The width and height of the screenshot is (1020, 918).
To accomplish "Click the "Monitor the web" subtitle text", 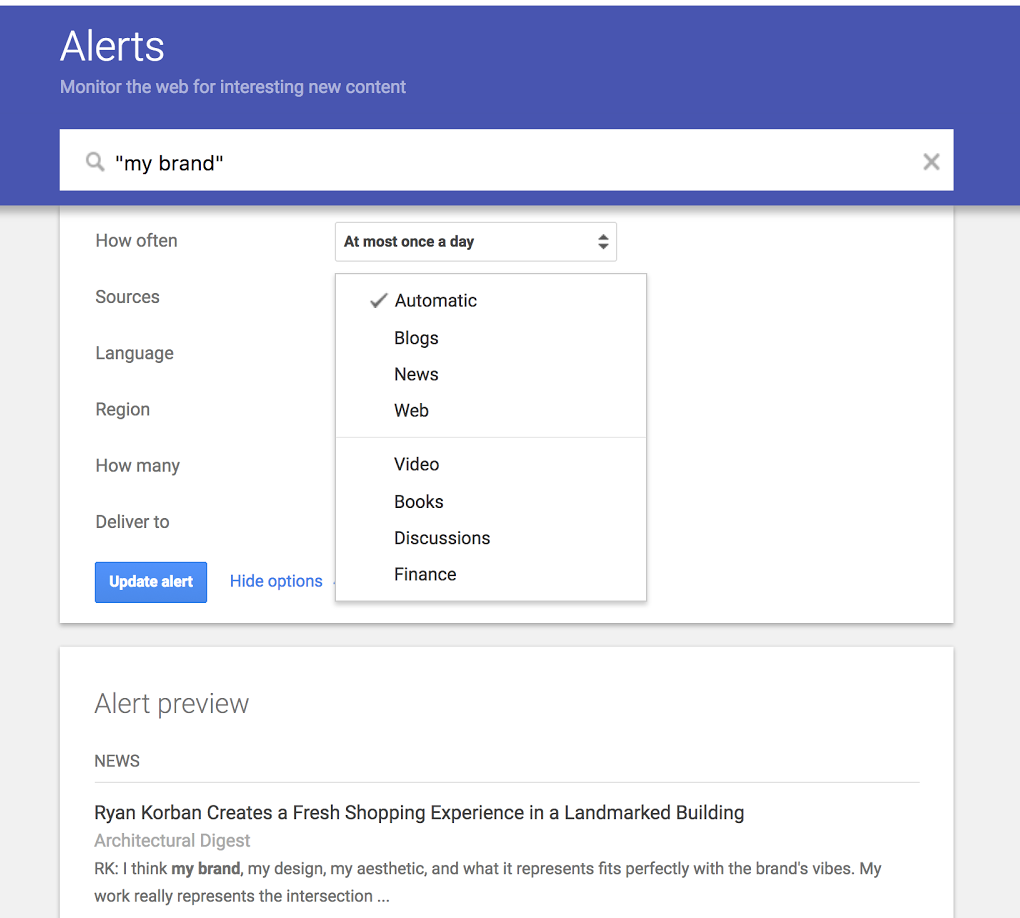I will (x=233, y=87).
